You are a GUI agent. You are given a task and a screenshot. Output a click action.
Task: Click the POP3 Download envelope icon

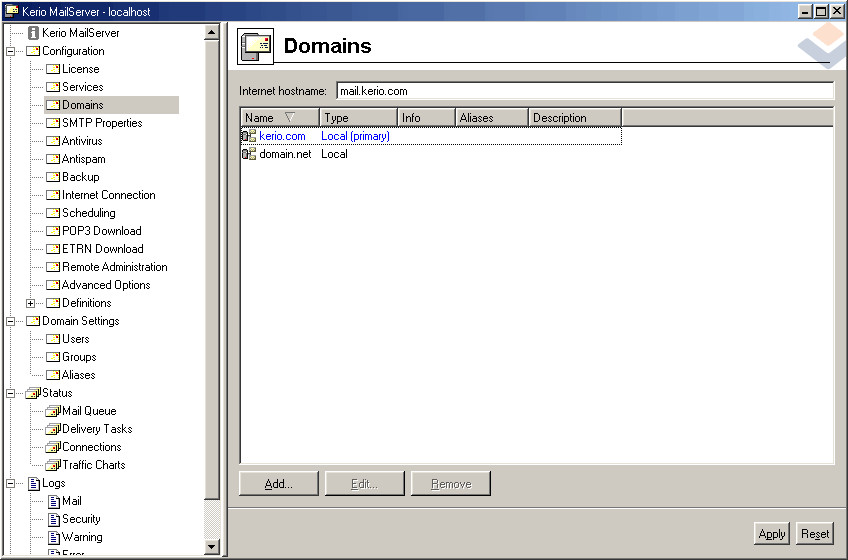[53, 231]
